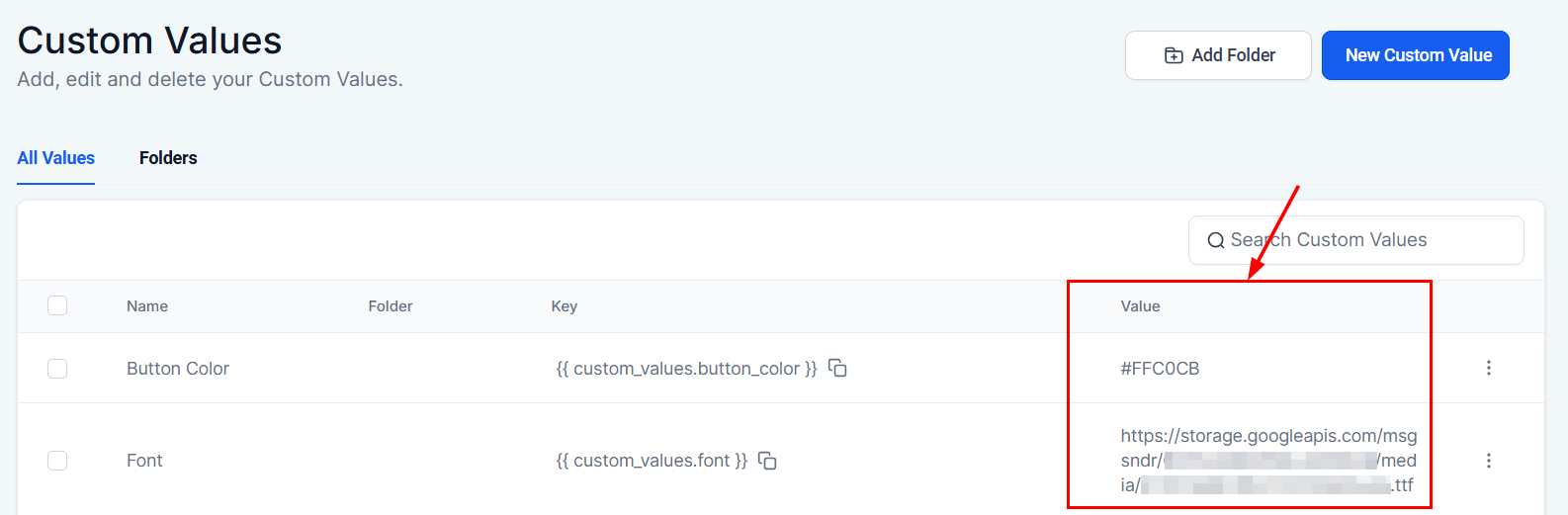Click the Key column header
Screen dimensions: 1568x515
(564, 306)
